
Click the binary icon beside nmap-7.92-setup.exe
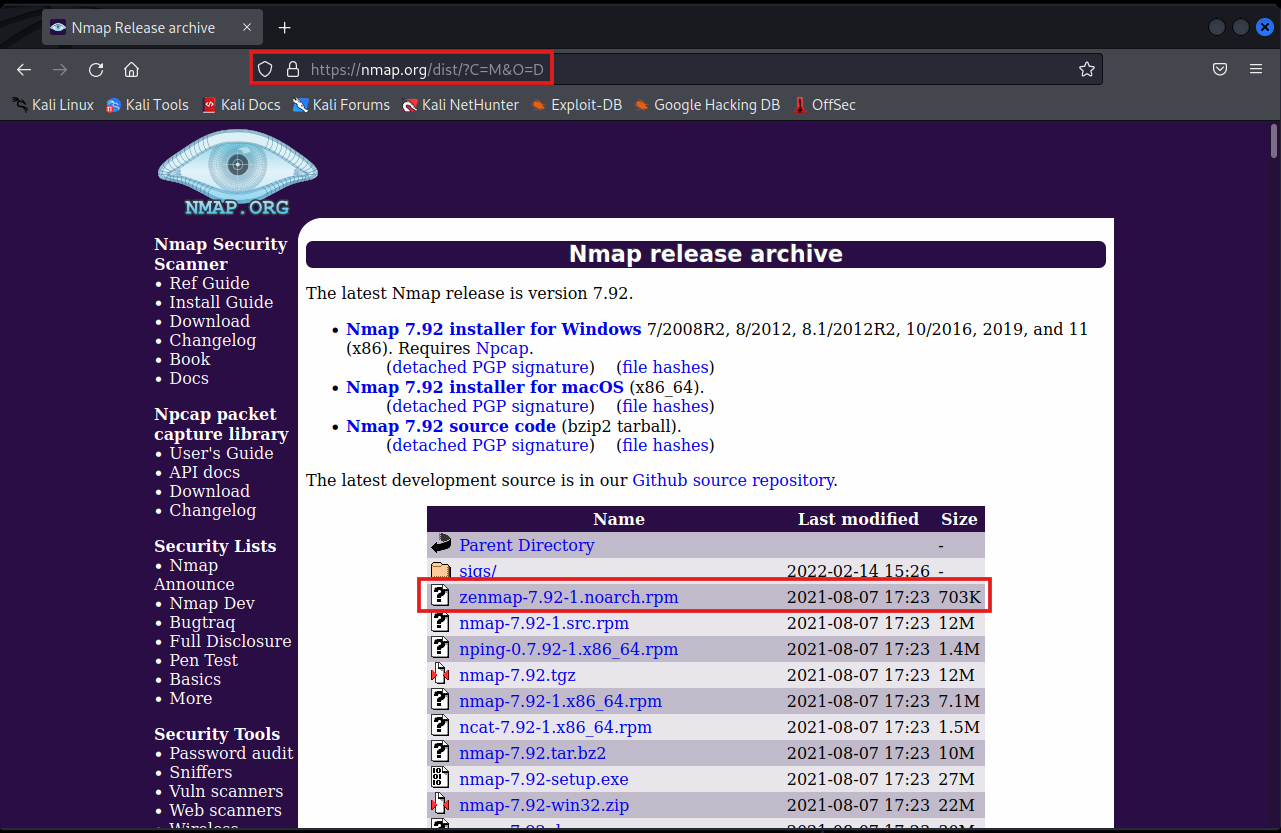[x=441, y=779]
